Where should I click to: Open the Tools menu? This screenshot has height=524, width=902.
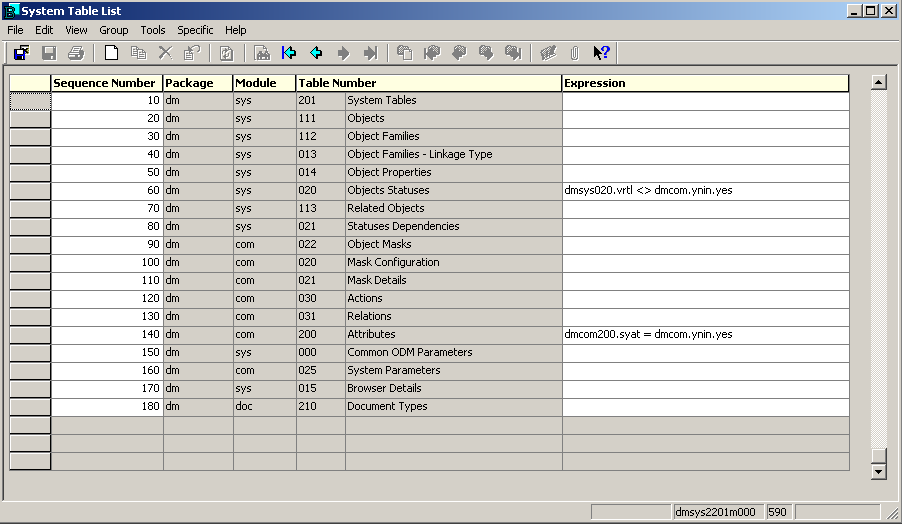tap(153, 30)
